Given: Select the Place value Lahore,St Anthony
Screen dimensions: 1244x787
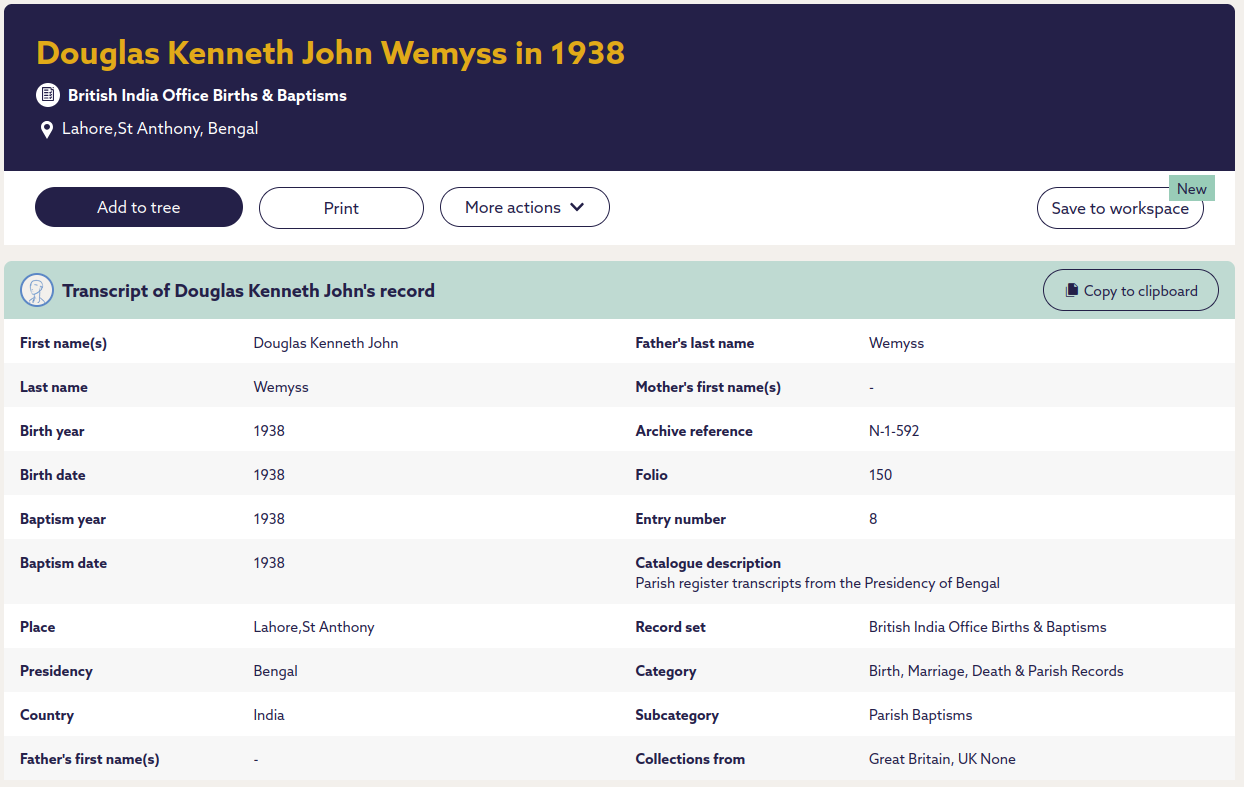Looking at the screenshot, I should (313, 627).
